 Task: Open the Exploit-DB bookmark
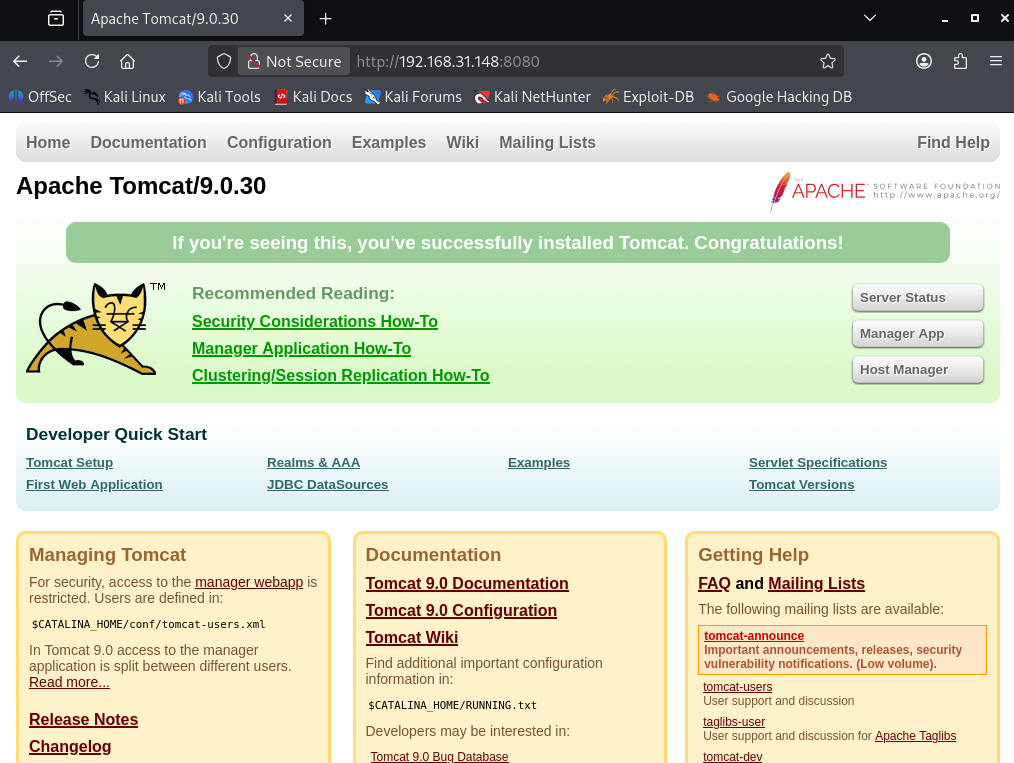[x=648, y=97]
